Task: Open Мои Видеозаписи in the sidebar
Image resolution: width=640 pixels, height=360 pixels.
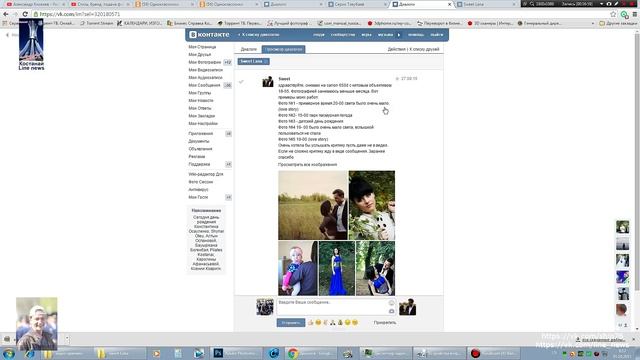Action: (205, 70)
